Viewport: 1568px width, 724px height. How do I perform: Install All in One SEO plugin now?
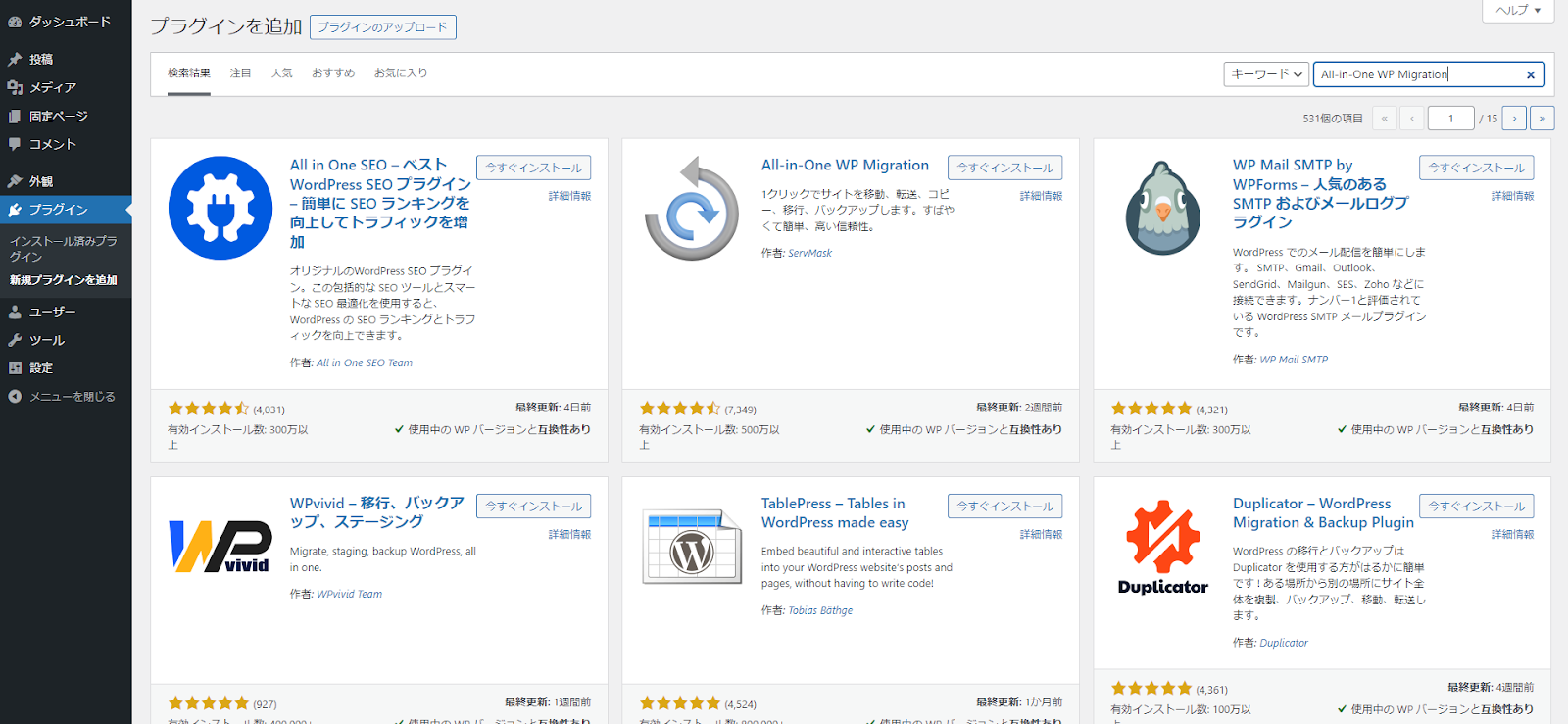(x=534, y=168)
